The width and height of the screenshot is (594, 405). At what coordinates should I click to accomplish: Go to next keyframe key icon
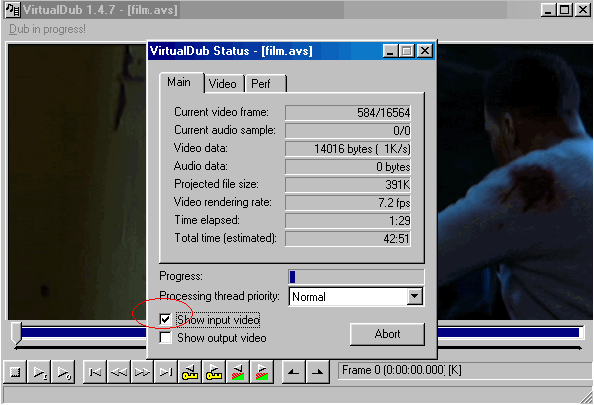pyautogui.click(x=214, y=372)
